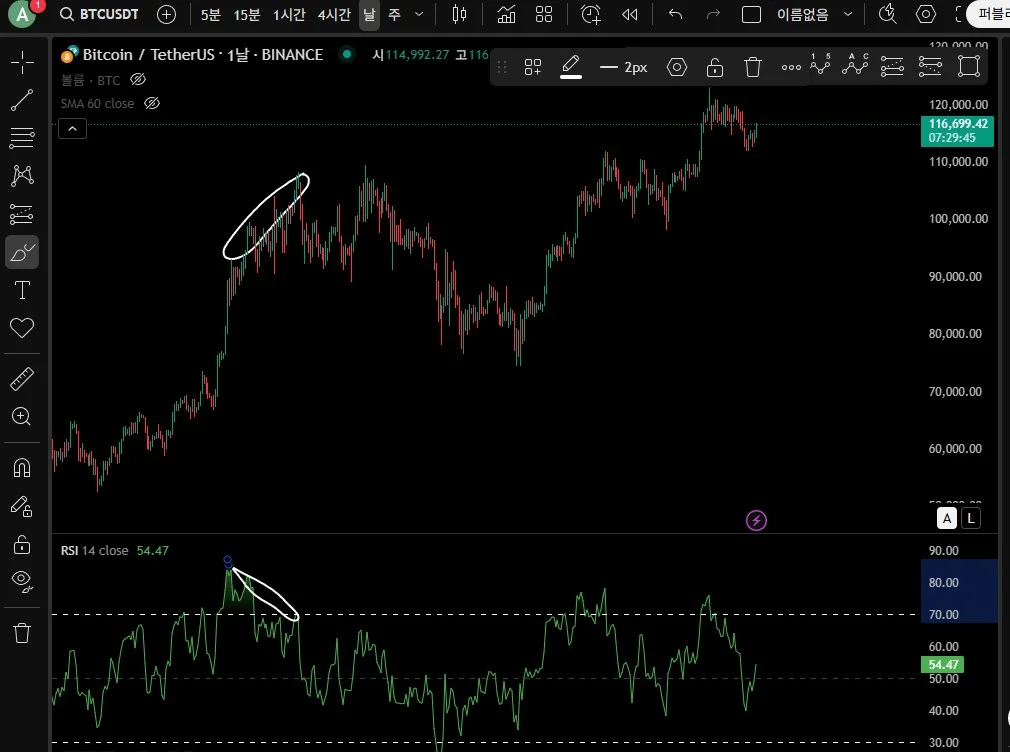Switch to the 주 weekly timeframe
Screen dimensions: 1010x752
[394, 14]
